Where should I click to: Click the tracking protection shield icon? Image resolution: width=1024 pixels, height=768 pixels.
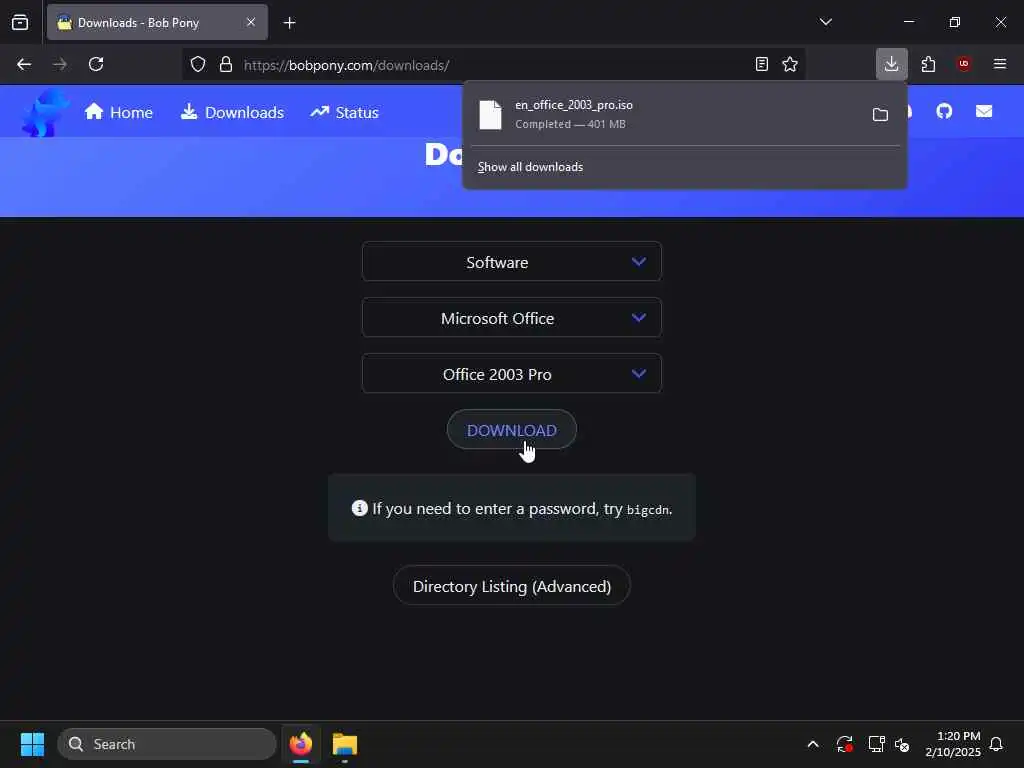click(x=198, y=64)
